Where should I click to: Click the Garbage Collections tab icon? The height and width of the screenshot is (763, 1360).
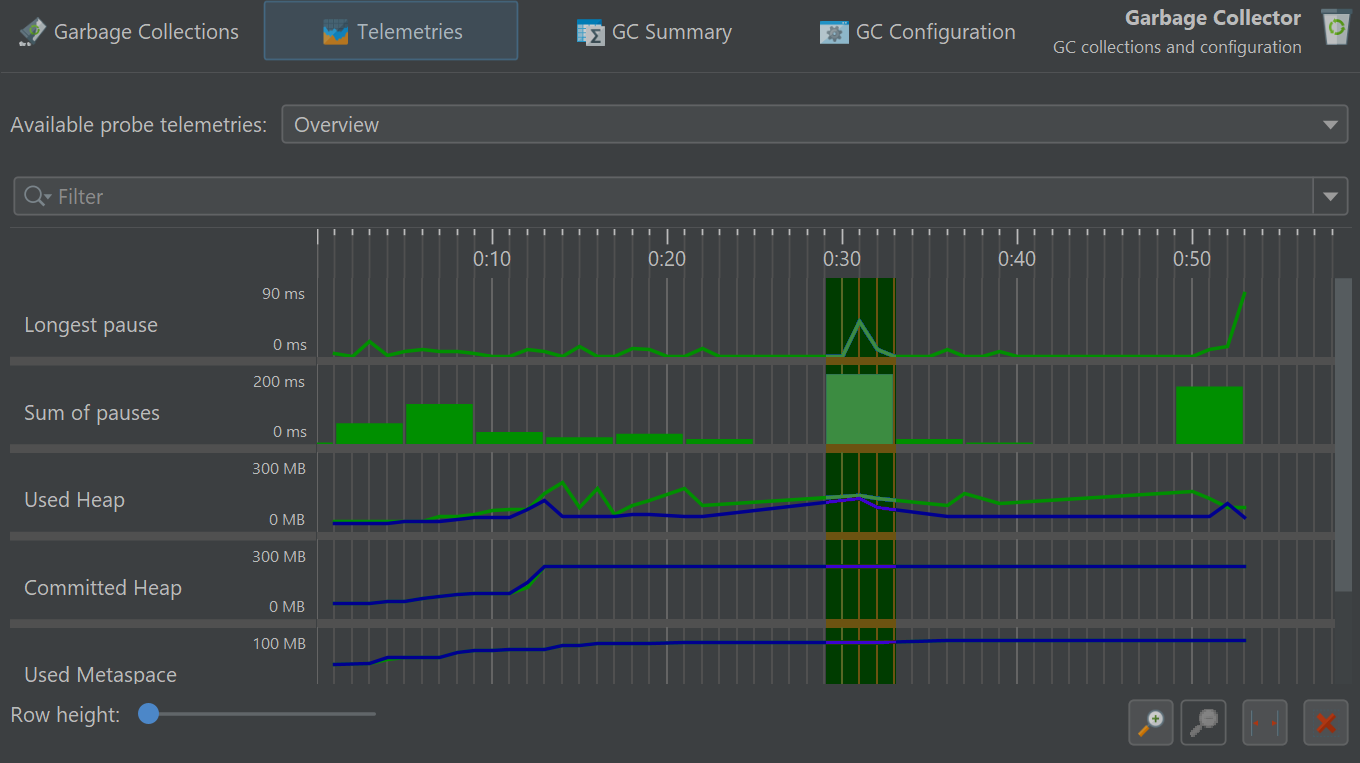pos(33,32)
